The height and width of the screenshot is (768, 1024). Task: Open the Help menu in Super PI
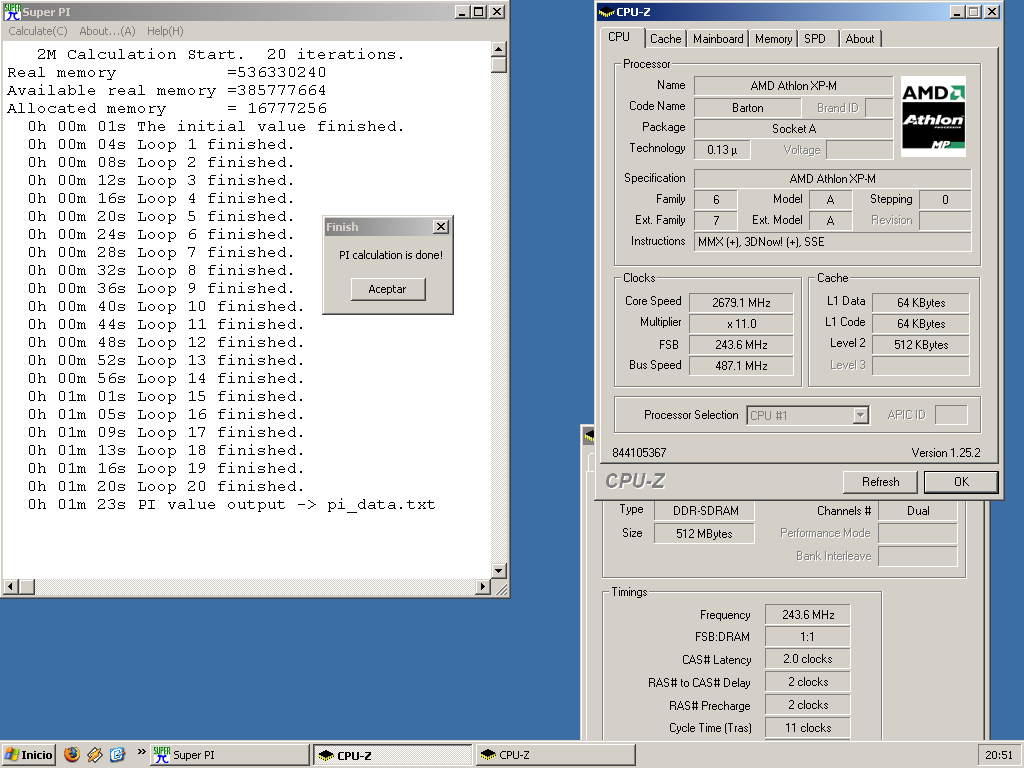click(165, 31)
